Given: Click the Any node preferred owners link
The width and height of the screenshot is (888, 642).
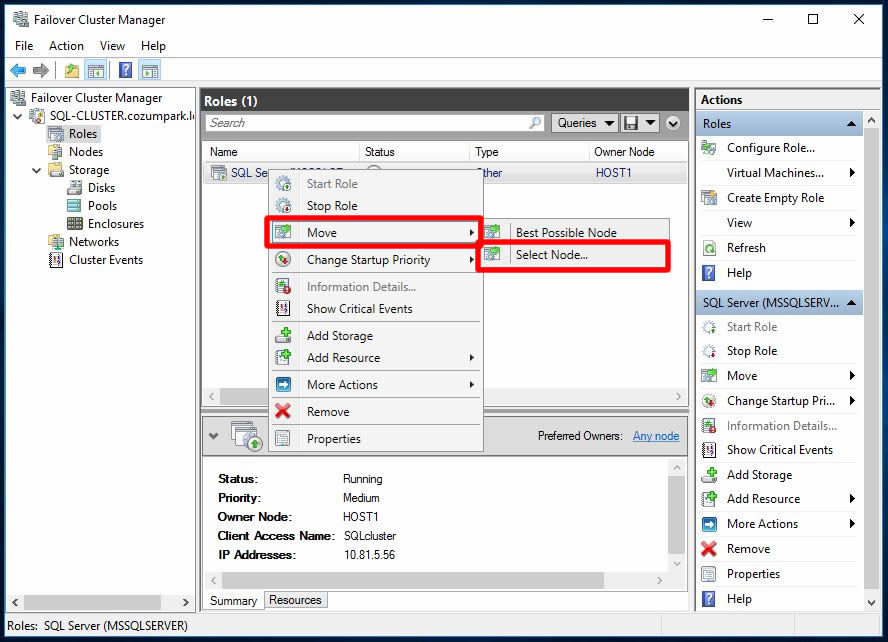Looking at the screenshot, I should click(655, 436).
